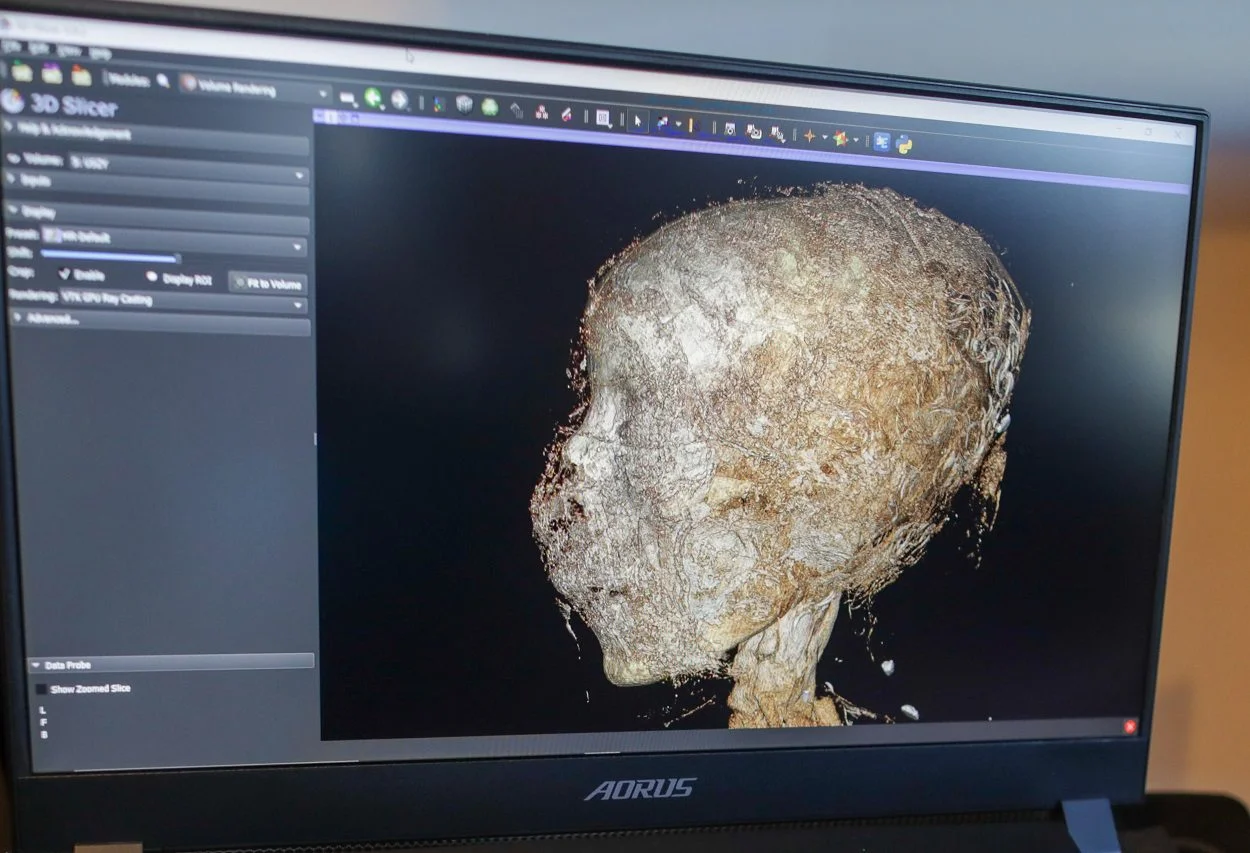Toggle Show Zoomed Slice in Data Probe
1250x853 pixels.
(x=40, y=688)
